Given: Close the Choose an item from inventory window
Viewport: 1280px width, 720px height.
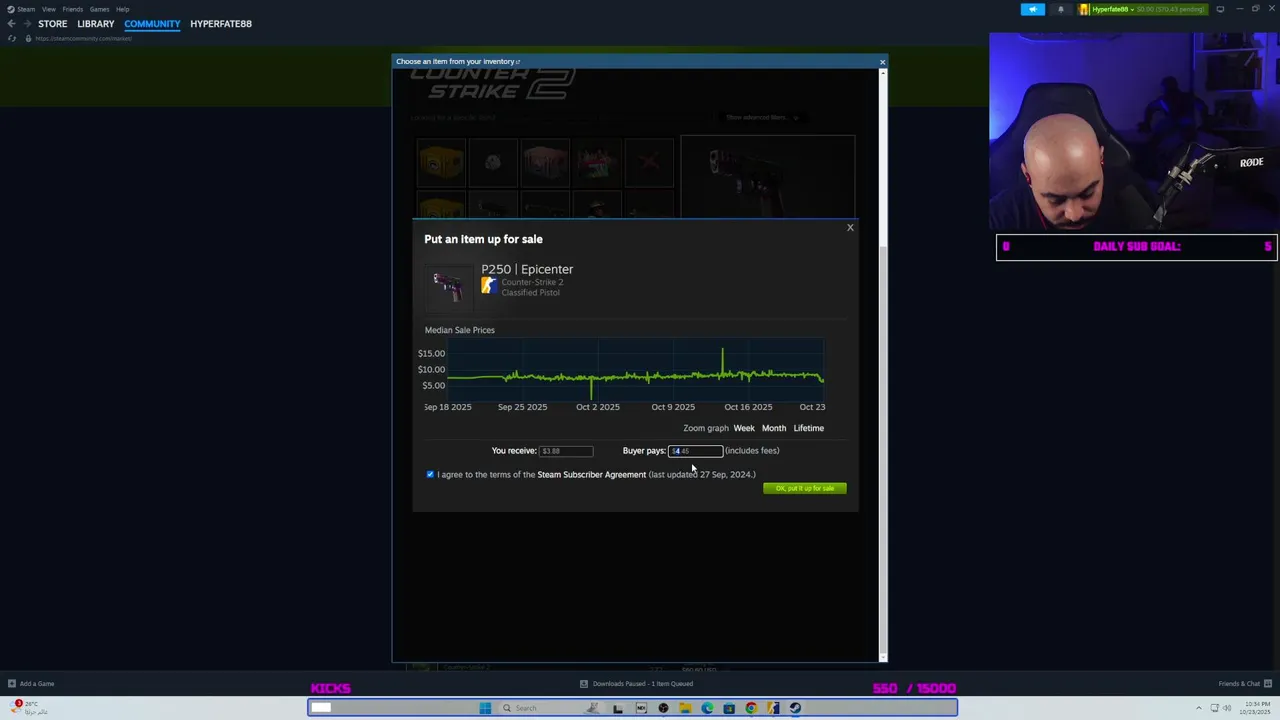Looking at the screenshot, I should [882, 62].
